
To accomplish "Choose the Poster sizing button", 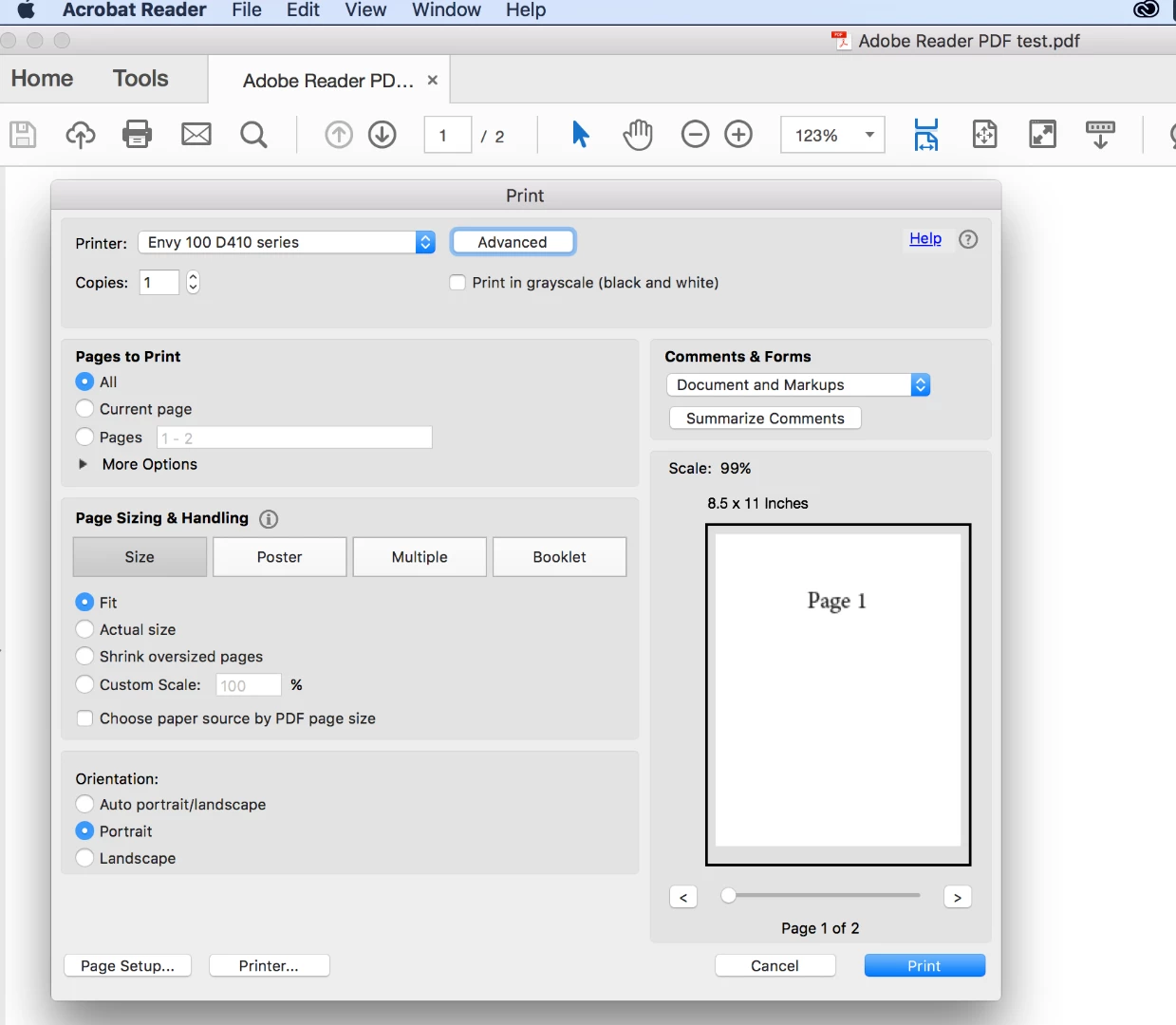I will tap(280, 557).
